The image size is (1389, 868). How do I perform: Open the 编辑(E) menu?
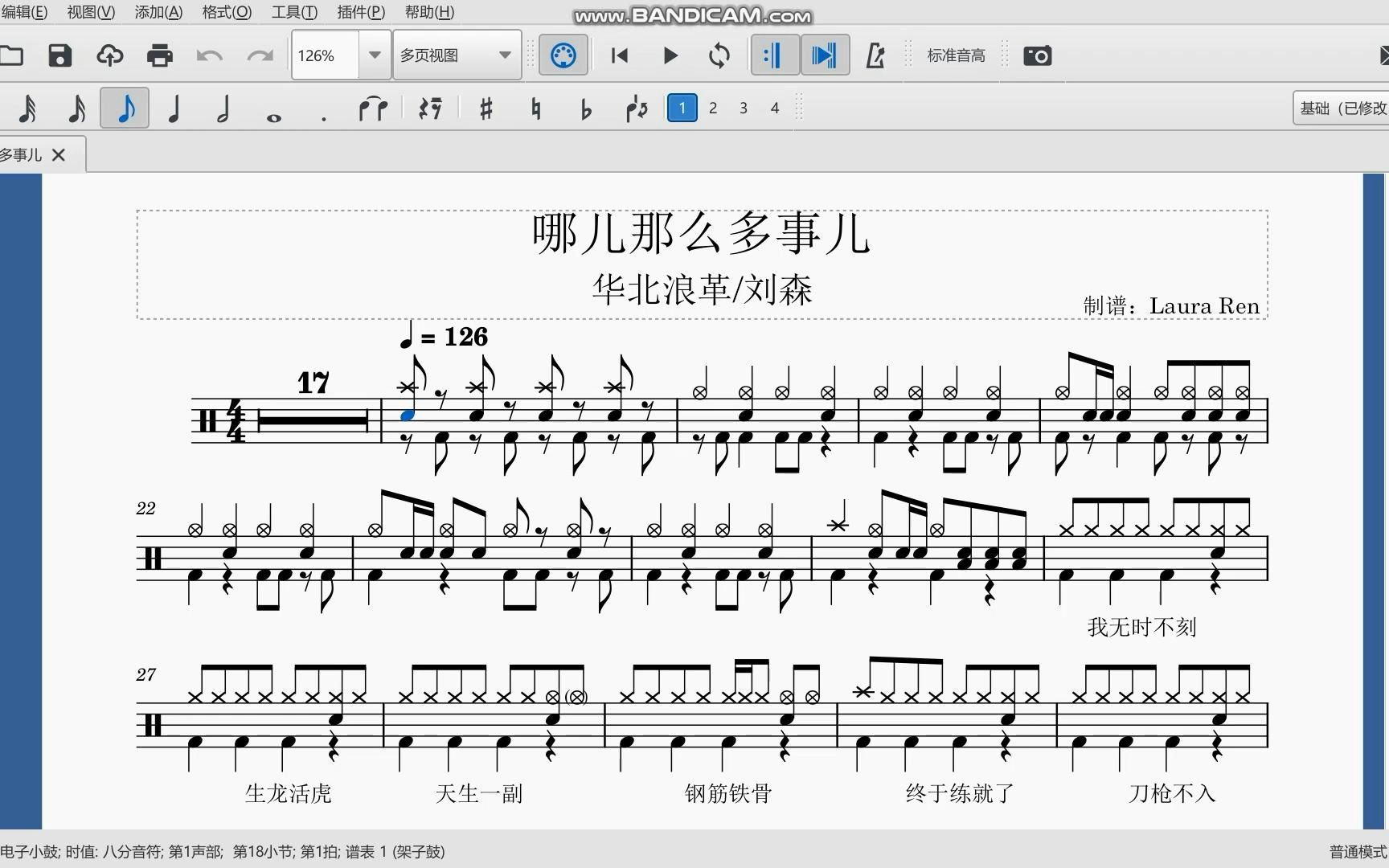(24, 12)
